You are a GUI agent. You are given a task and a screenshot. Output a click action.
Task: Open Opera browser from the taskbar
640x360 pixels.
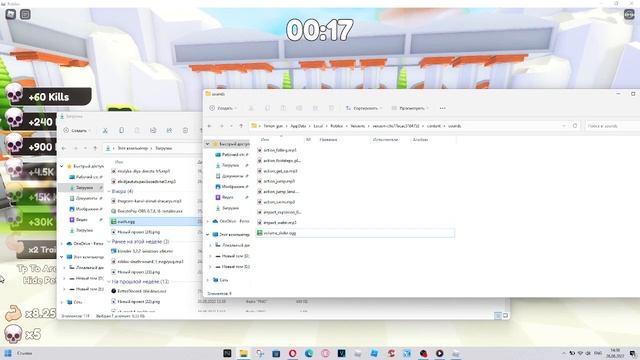293,353
